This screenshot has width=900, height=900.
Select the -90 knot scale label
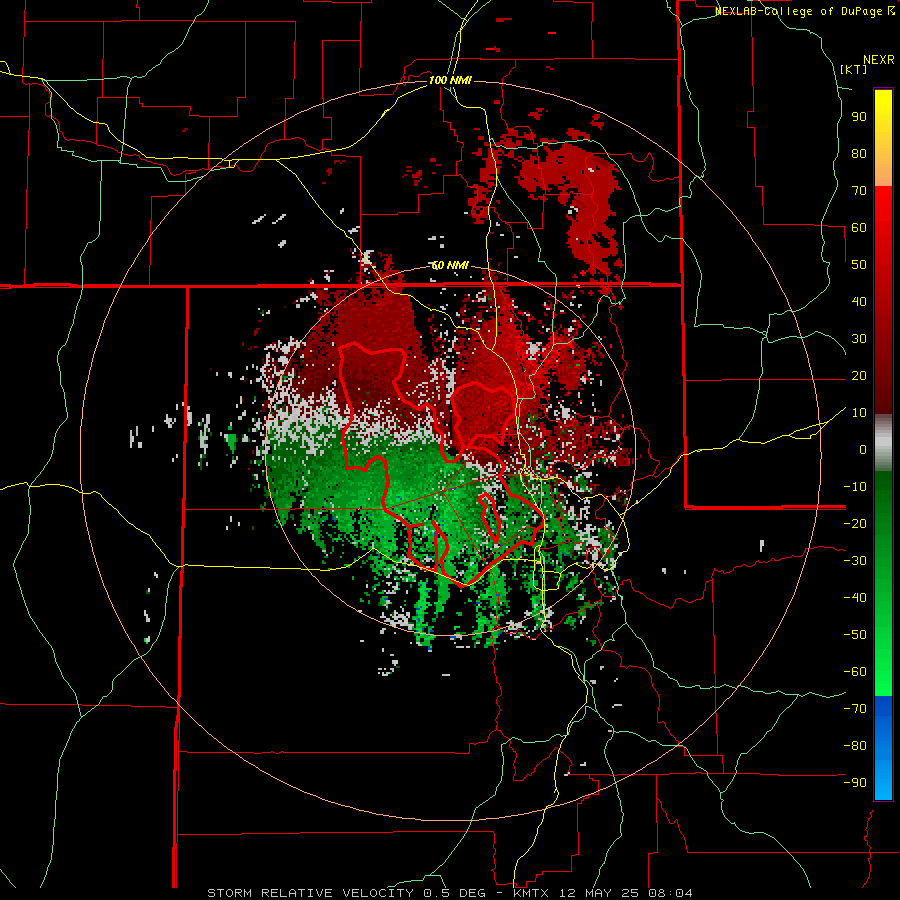(x=855, y=783)
